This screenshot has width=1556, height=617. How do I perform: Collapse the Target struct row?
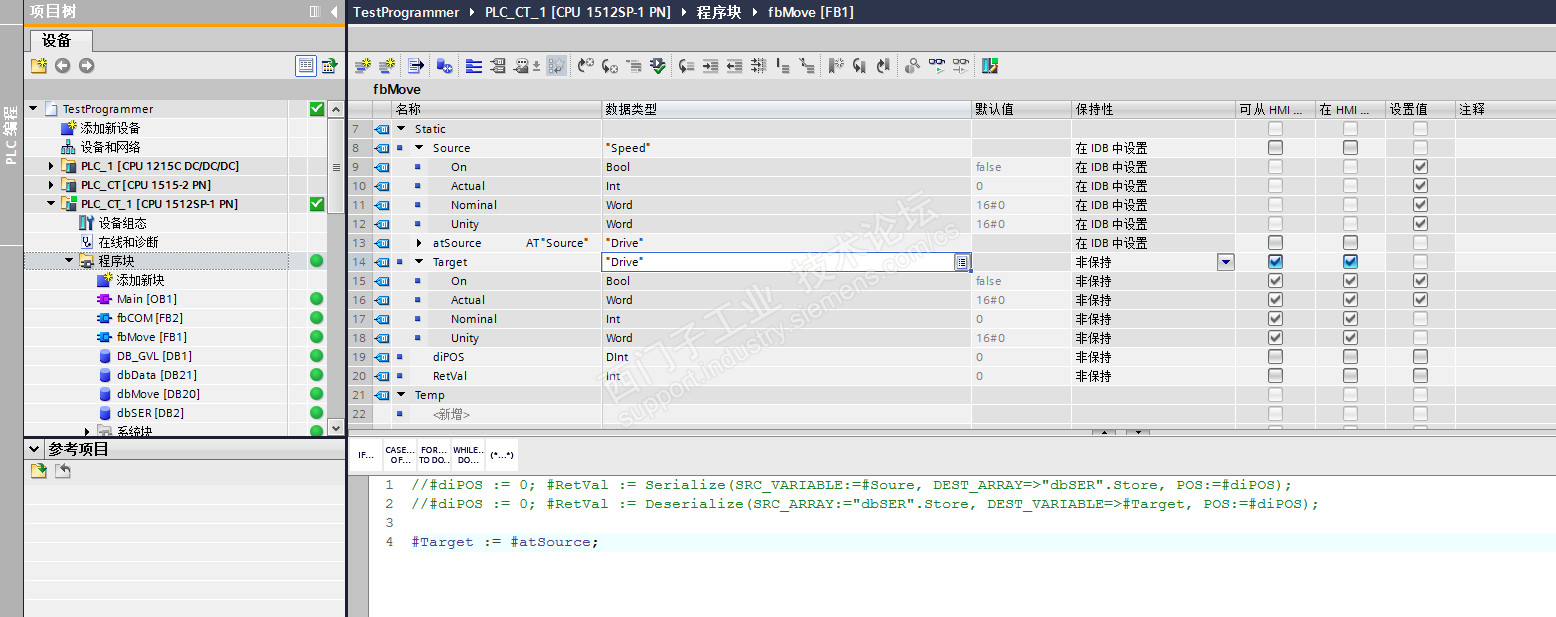pos(419,262)
